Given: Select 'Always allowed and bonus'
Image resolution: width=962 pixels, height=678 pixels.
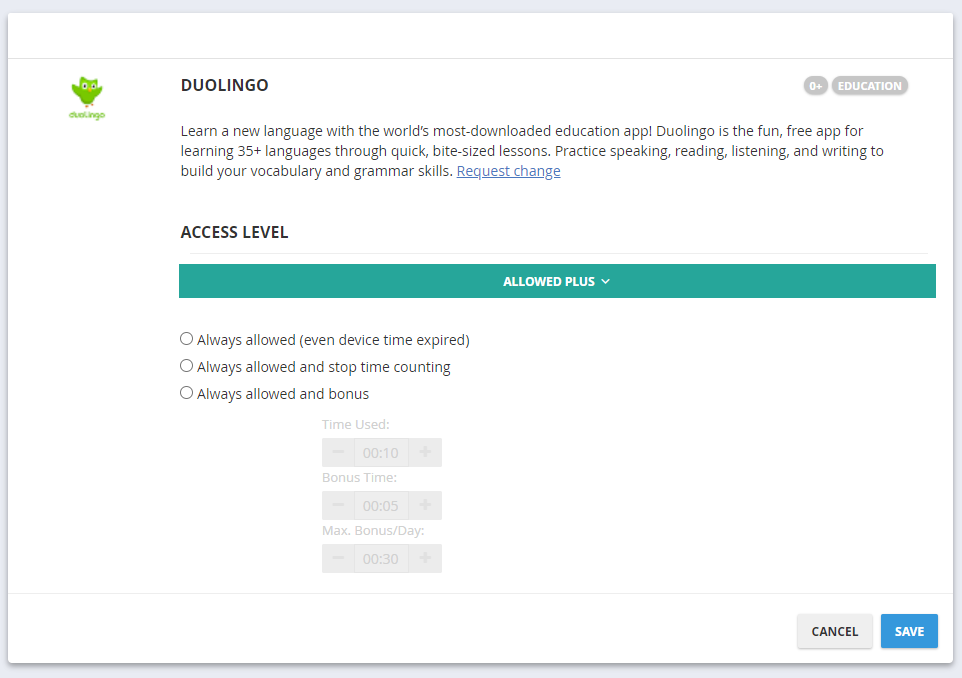Looking at the screenshot, I should pos(186,393).
